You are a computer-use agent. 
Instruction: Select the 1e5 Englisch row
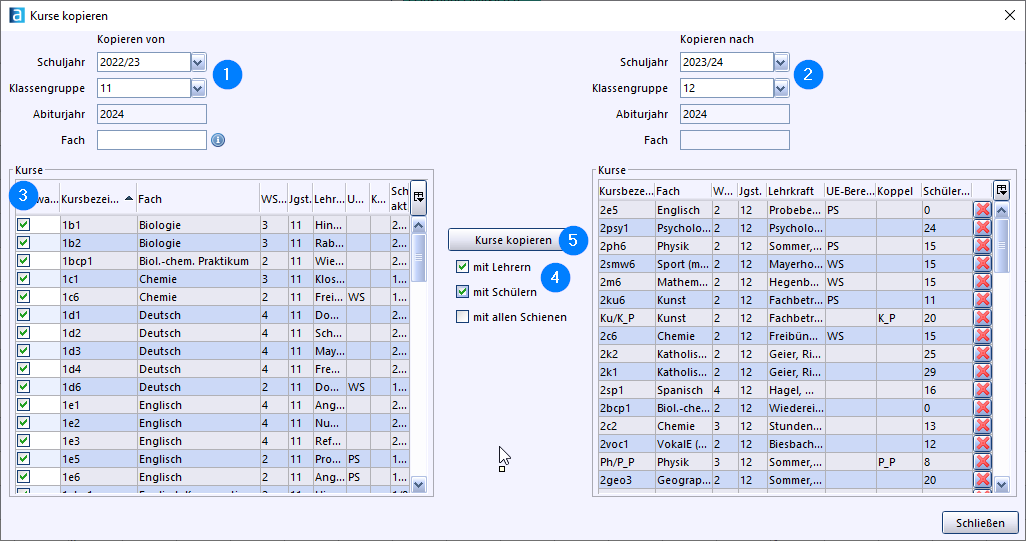tap(213, 459)
